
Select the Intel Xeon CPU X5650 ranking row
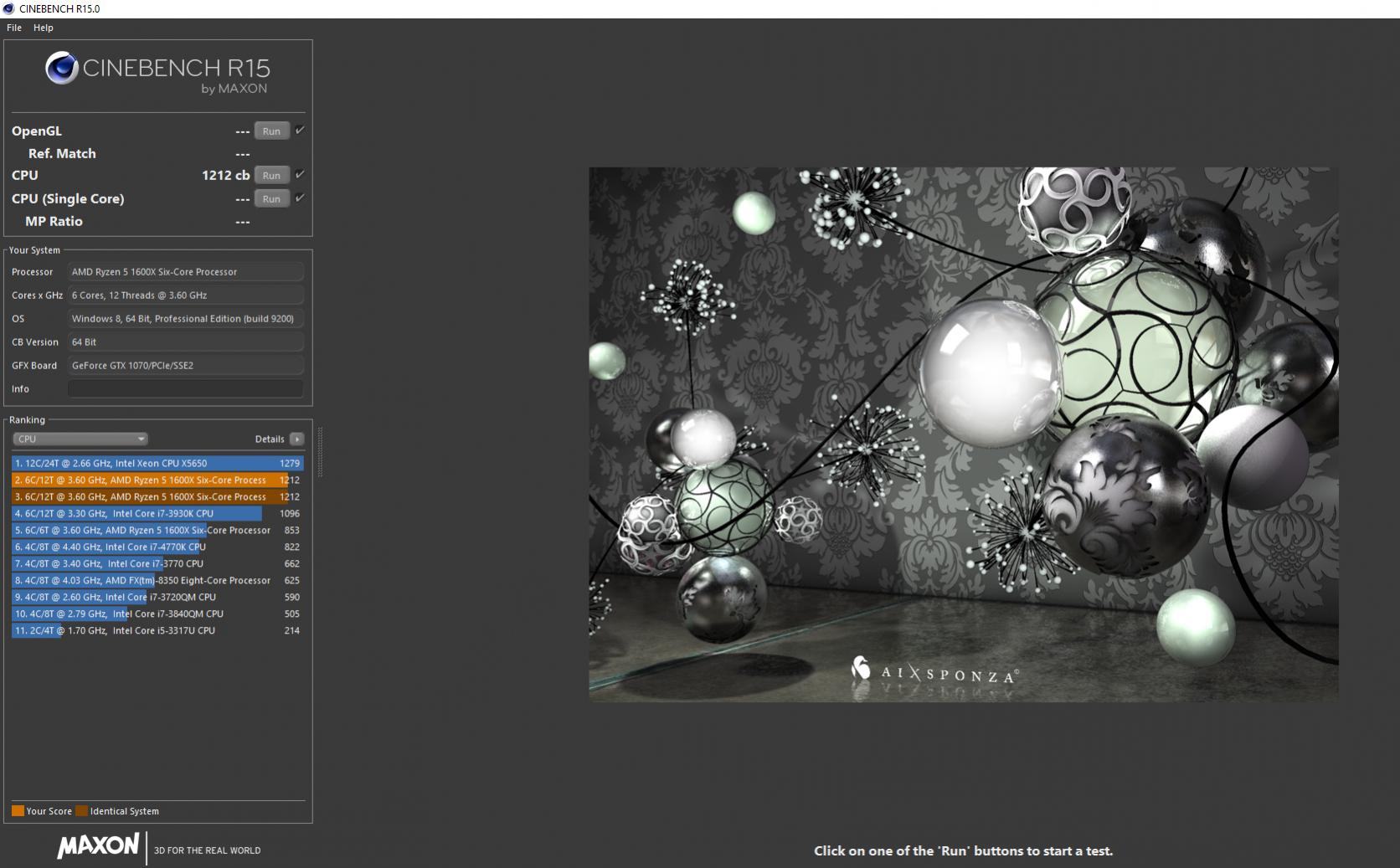[157, 463]
